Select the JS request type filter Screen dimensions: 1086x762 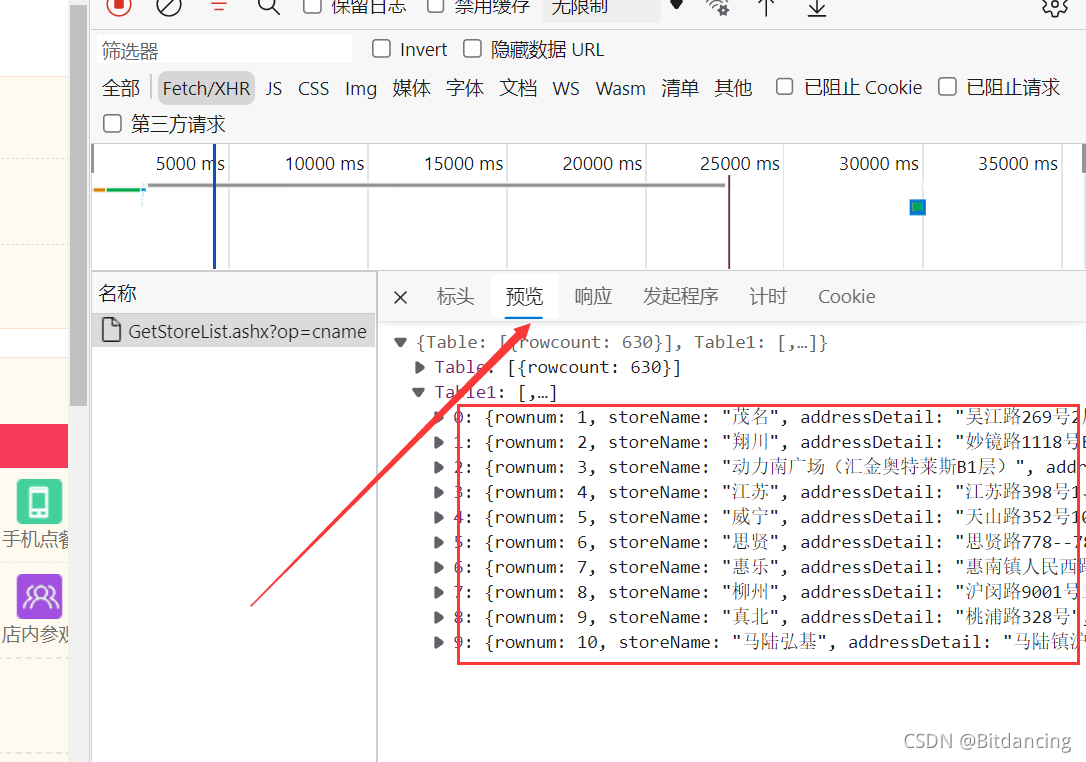tap(274, 88)
